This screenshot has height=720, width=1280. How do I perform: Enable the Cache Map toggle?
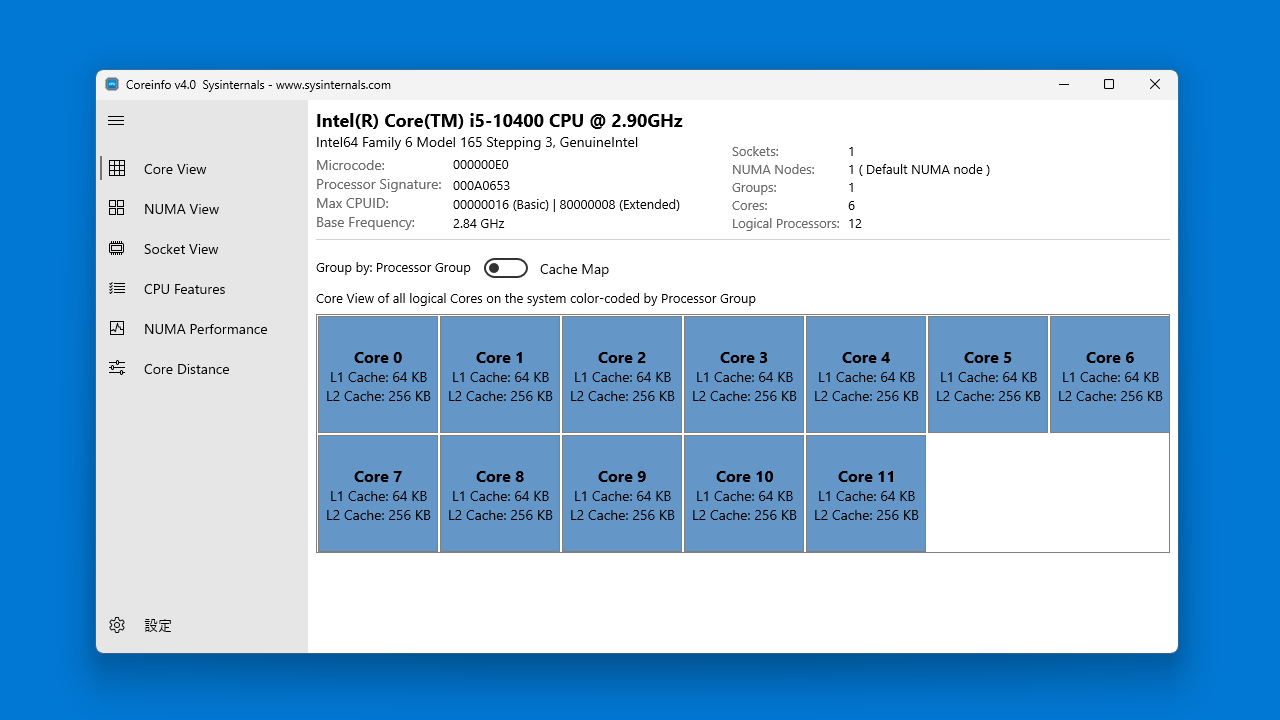click(506, 268)
